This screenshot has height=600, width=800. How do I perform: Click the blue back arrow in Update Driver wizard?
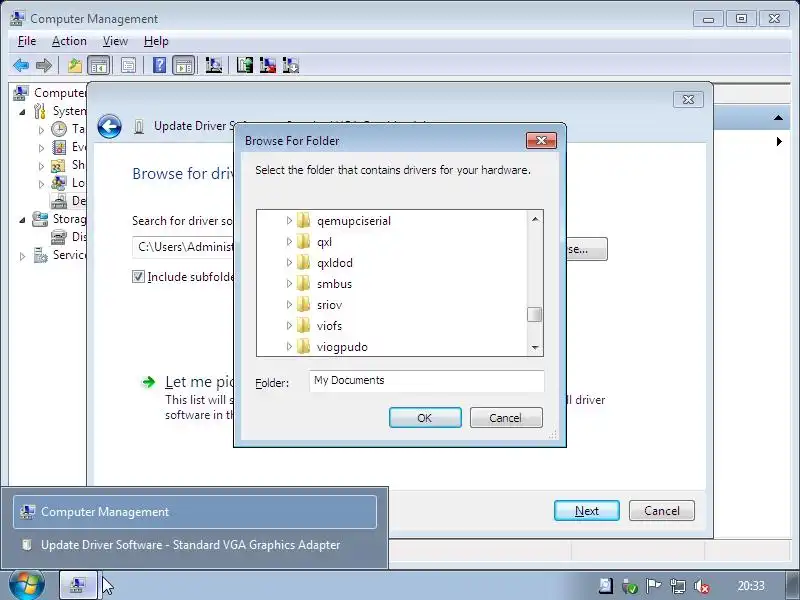[109, 126]
